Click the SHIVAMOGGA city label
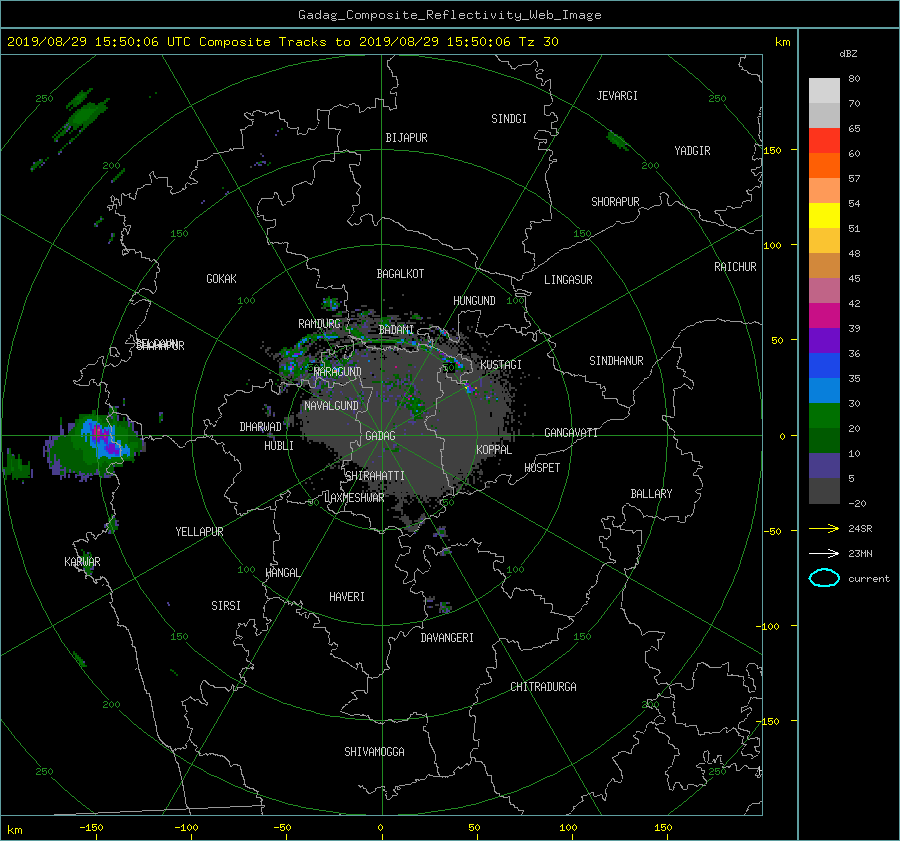The height and width of the screenshot is (841, 900). click(374, 751)
